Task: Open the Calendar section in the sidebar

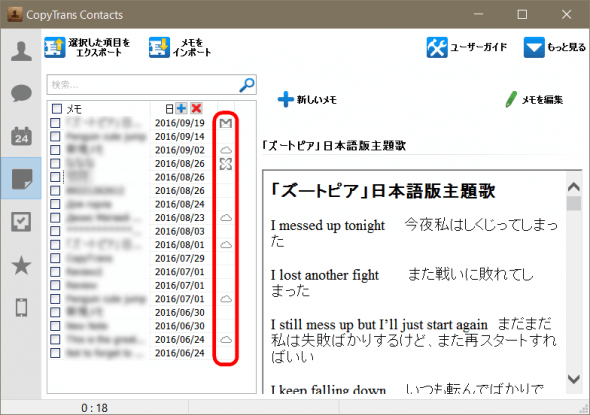Action: 21,136
